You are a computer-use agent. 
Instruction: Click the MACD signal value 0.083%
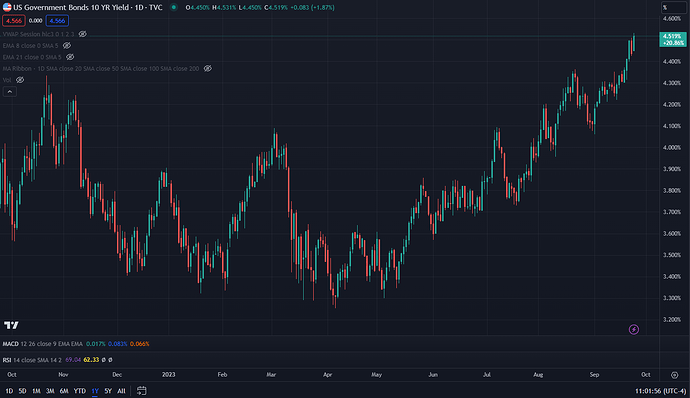117,344
